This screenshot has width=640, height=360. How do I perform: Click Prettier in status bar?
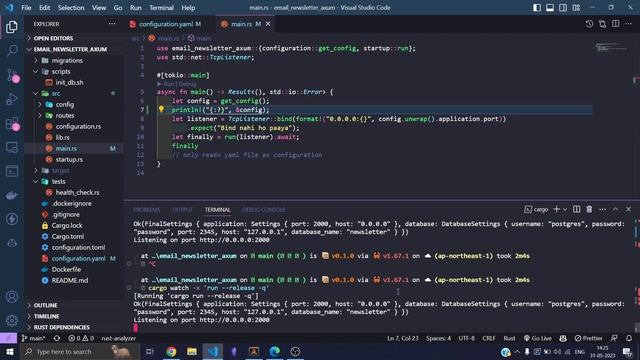(x=588, y=338)
